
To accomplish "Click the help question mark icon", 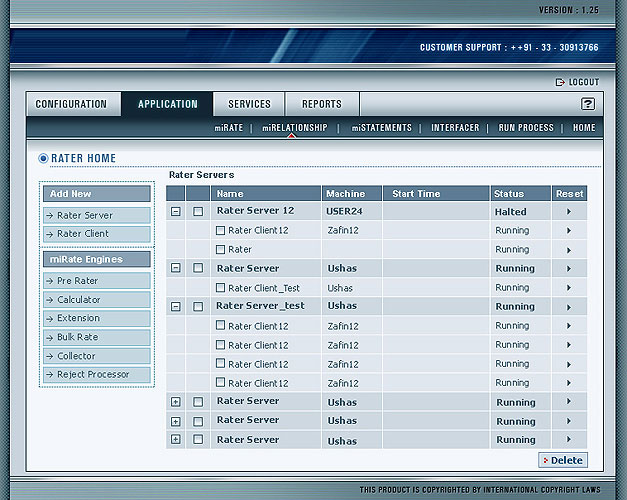I will point(588,104).
